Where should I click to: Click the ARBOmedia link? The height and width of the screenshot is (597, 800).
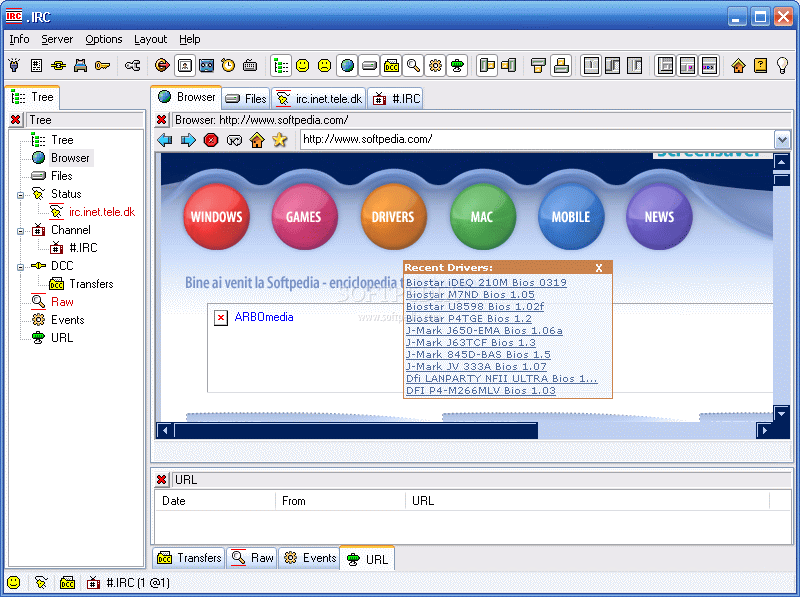264,317
